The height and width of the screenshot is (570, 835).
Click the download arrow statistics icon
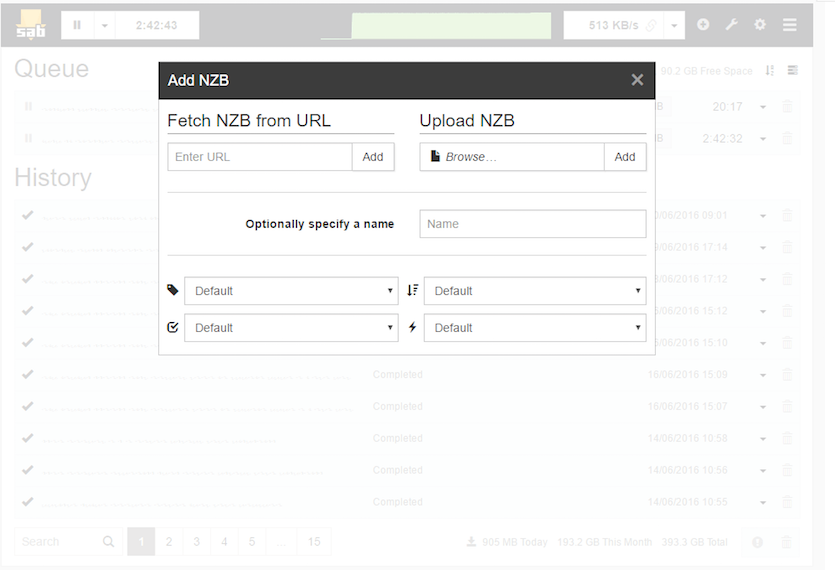471,542
